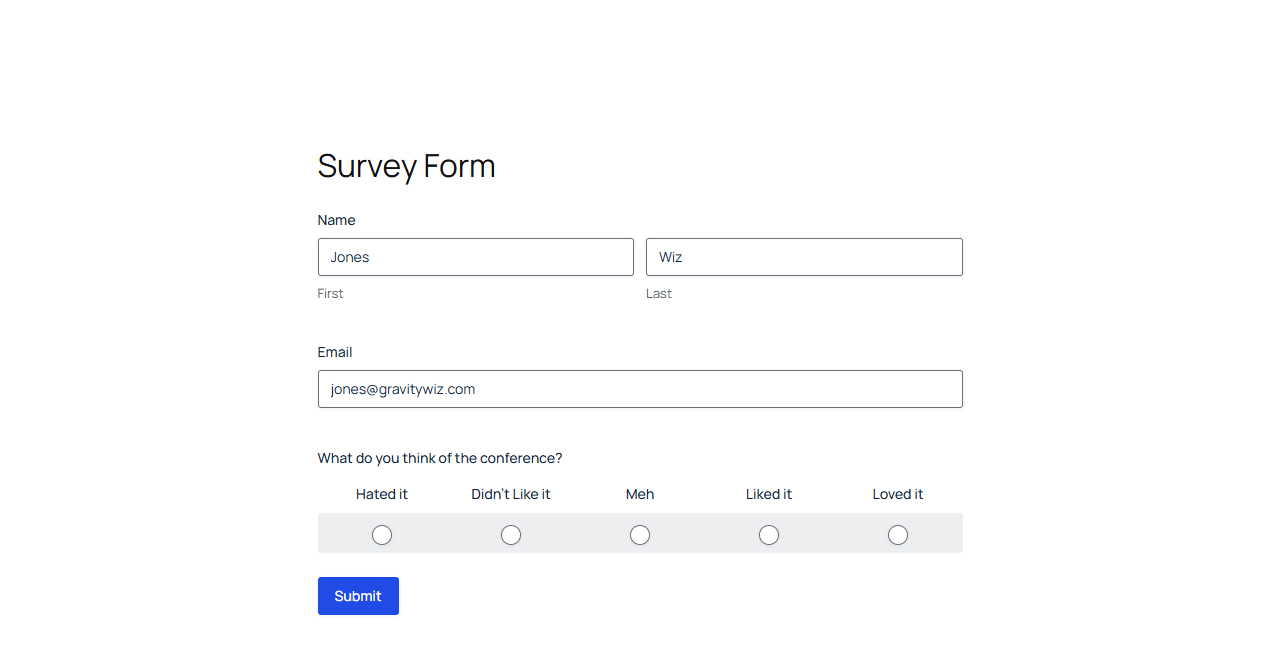This screenshot has width=1280, height=652.
Task: Click the Meh column label
Action: 640,494
